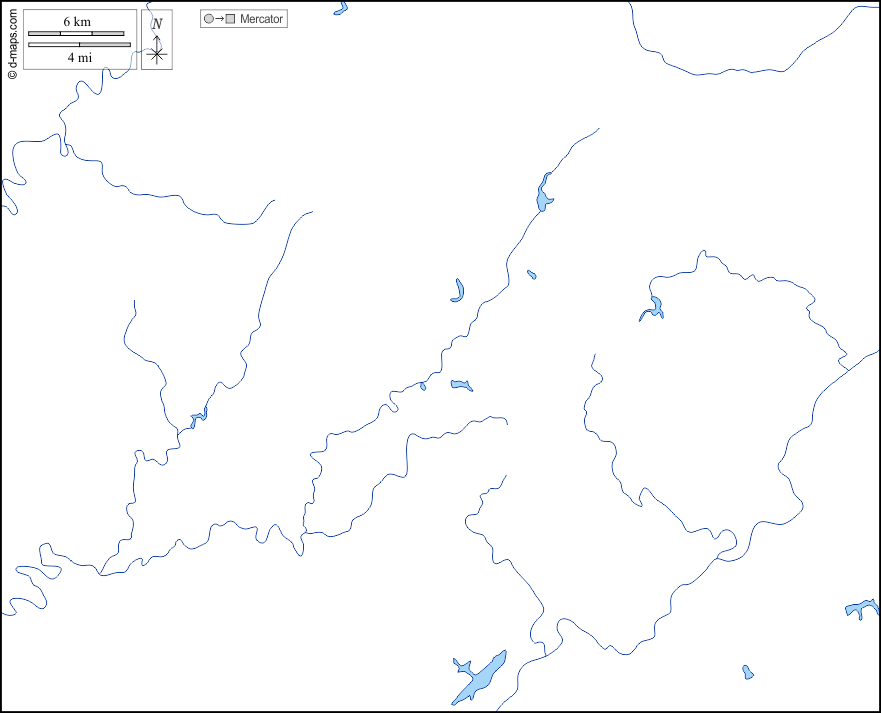This screenshot has height=713, width=881.
Task: Select the tiny lake right of crescent lake
Action: pos(531,274)
